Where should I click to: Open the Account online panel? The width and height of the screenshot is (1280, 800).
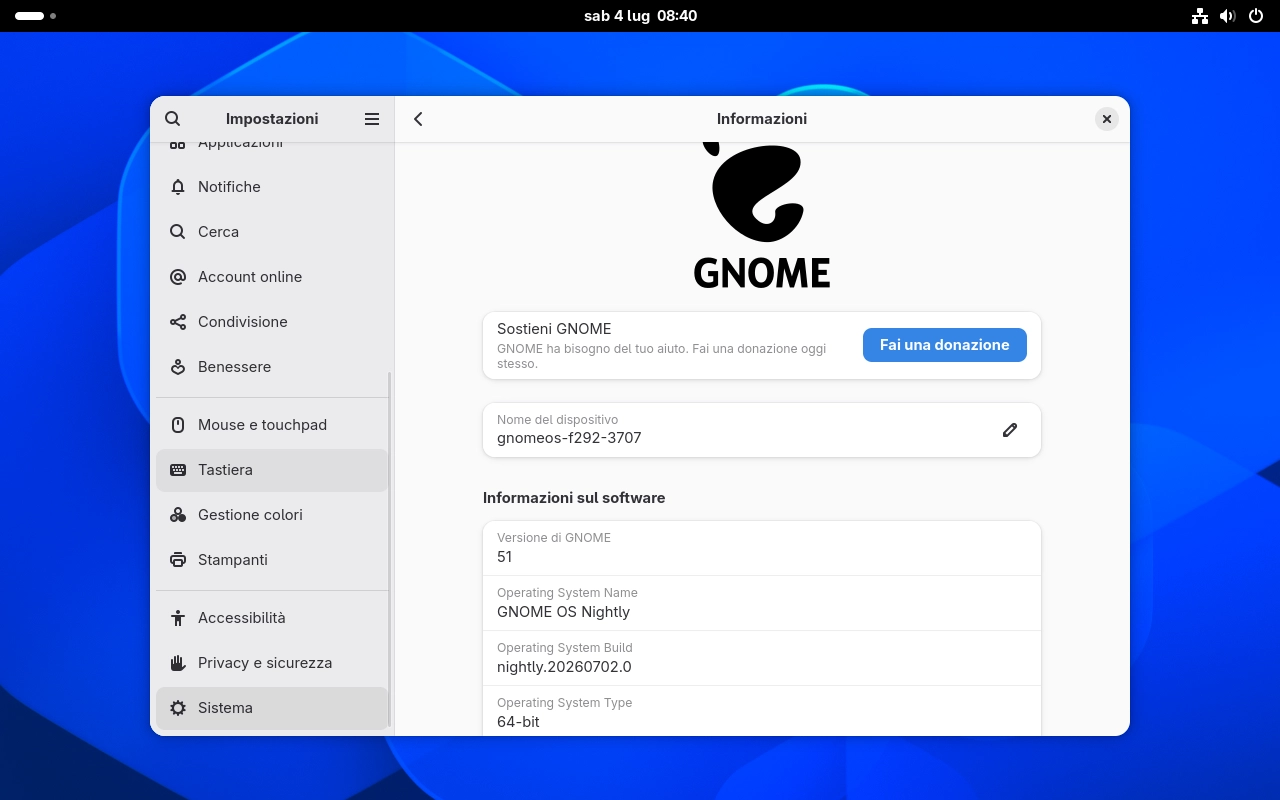pyautogui.click(x=272, y=277)
